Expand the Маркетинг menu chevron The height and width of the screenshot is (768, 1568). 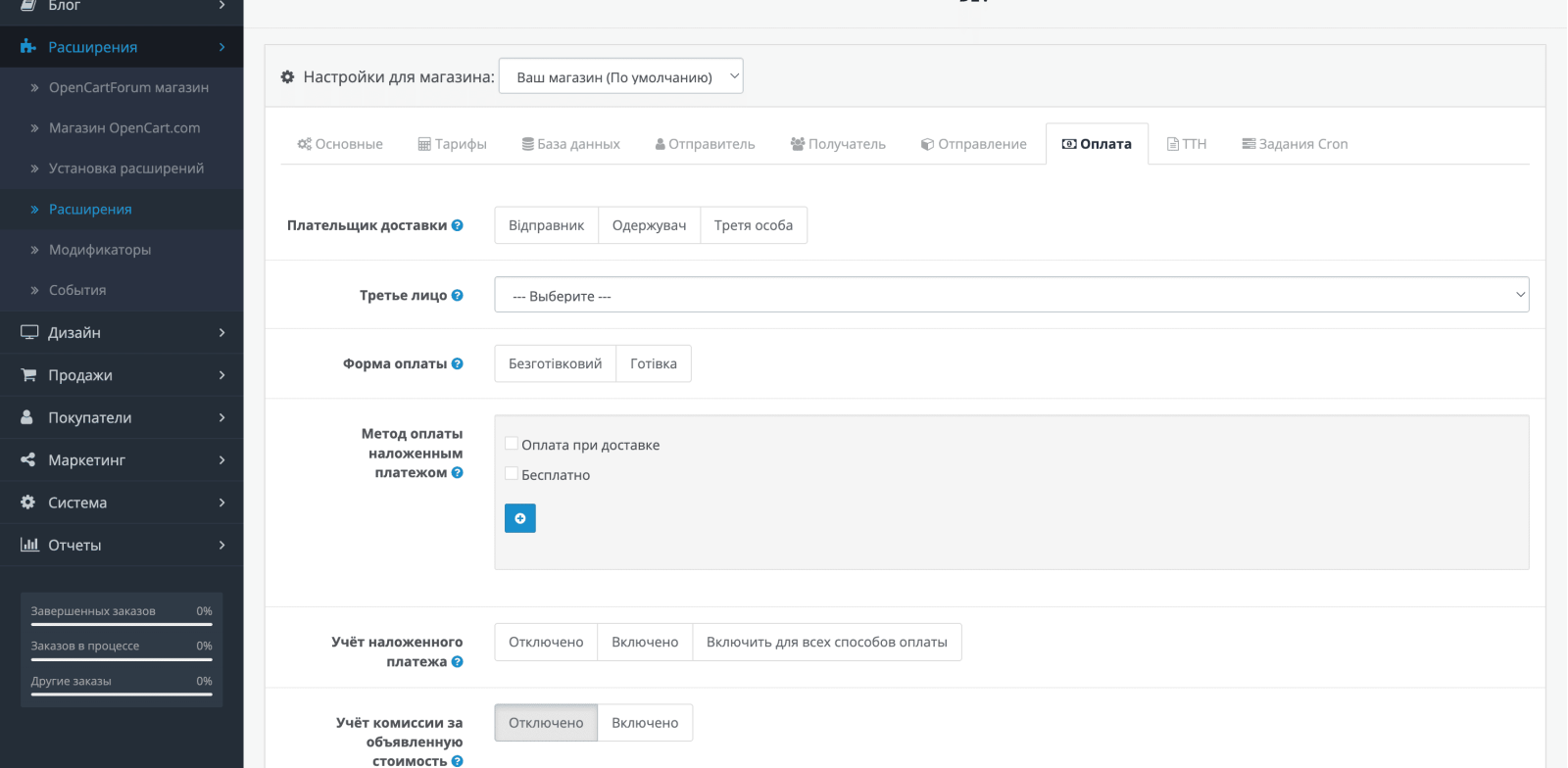click(222, 459)
